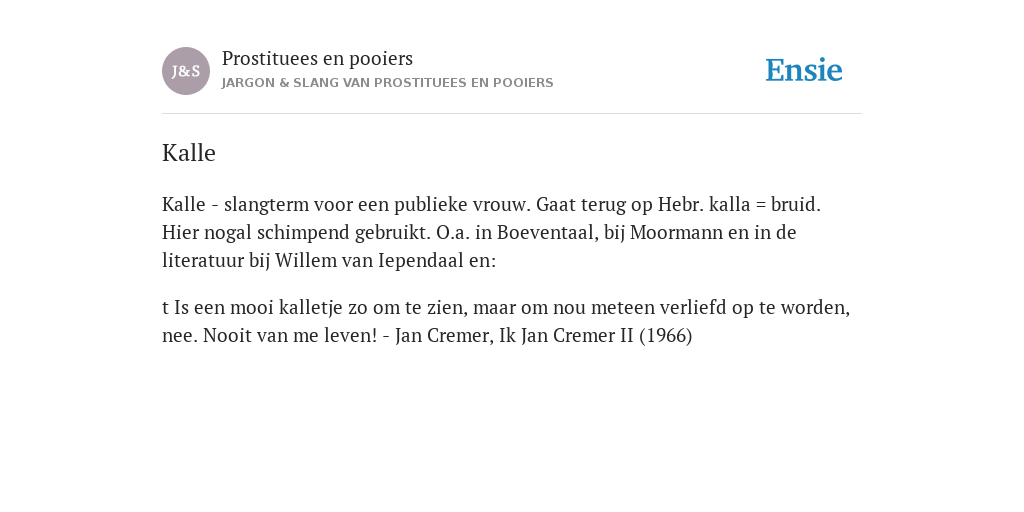Click the J&S round avatar icon
This screenshot has width=1024, height=512.
pos(185,71)
